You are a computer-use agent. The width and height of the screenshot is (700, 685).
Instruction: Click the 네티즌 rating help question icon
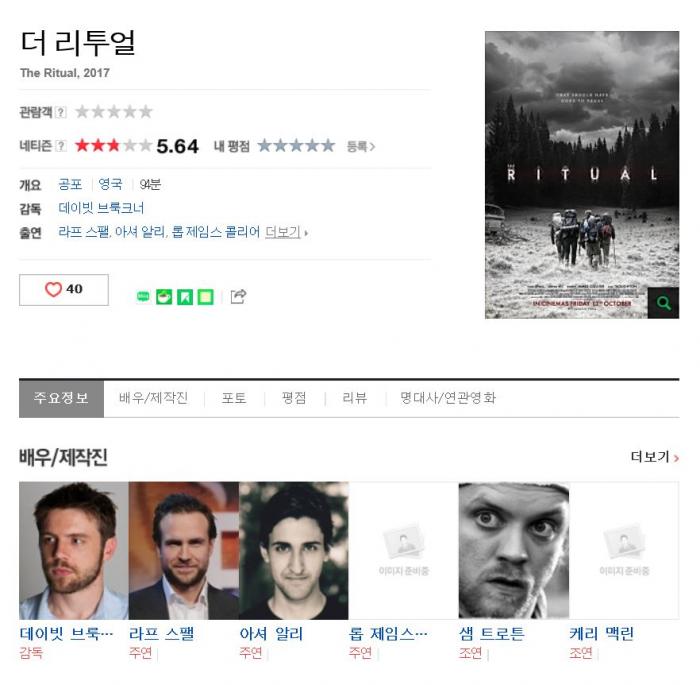(61, 146)
